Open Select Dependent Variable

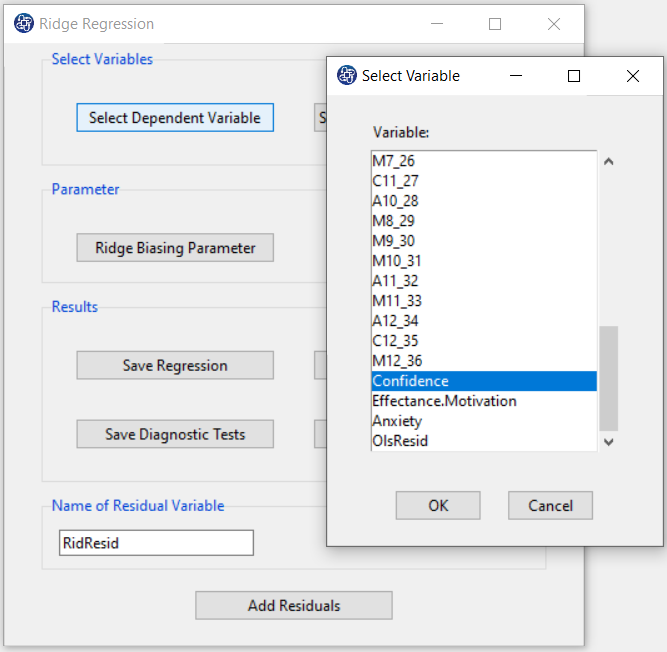tap(175, 117)
